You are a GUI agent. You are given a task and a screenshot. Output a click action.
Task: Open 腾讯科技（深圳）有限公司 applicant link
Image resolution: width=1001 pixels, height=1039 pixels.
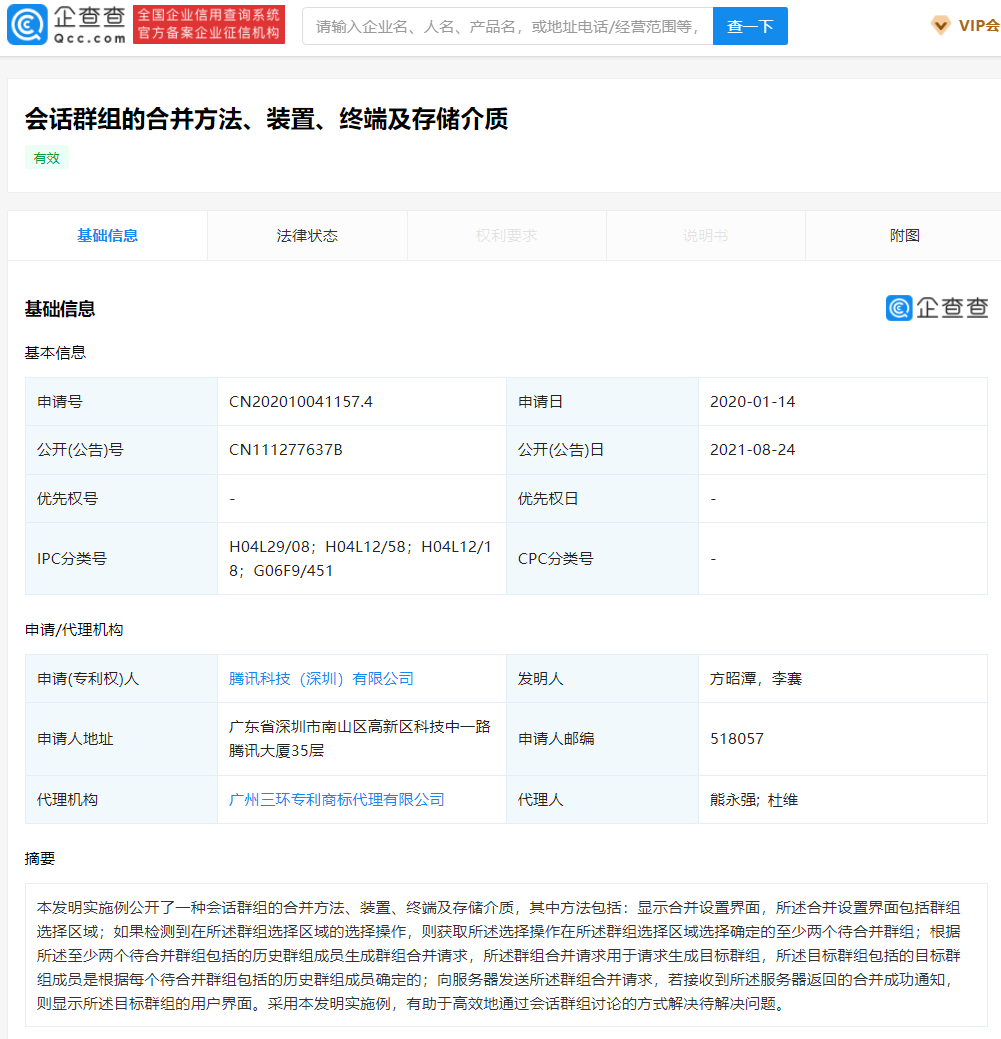[x=321, y=679]
